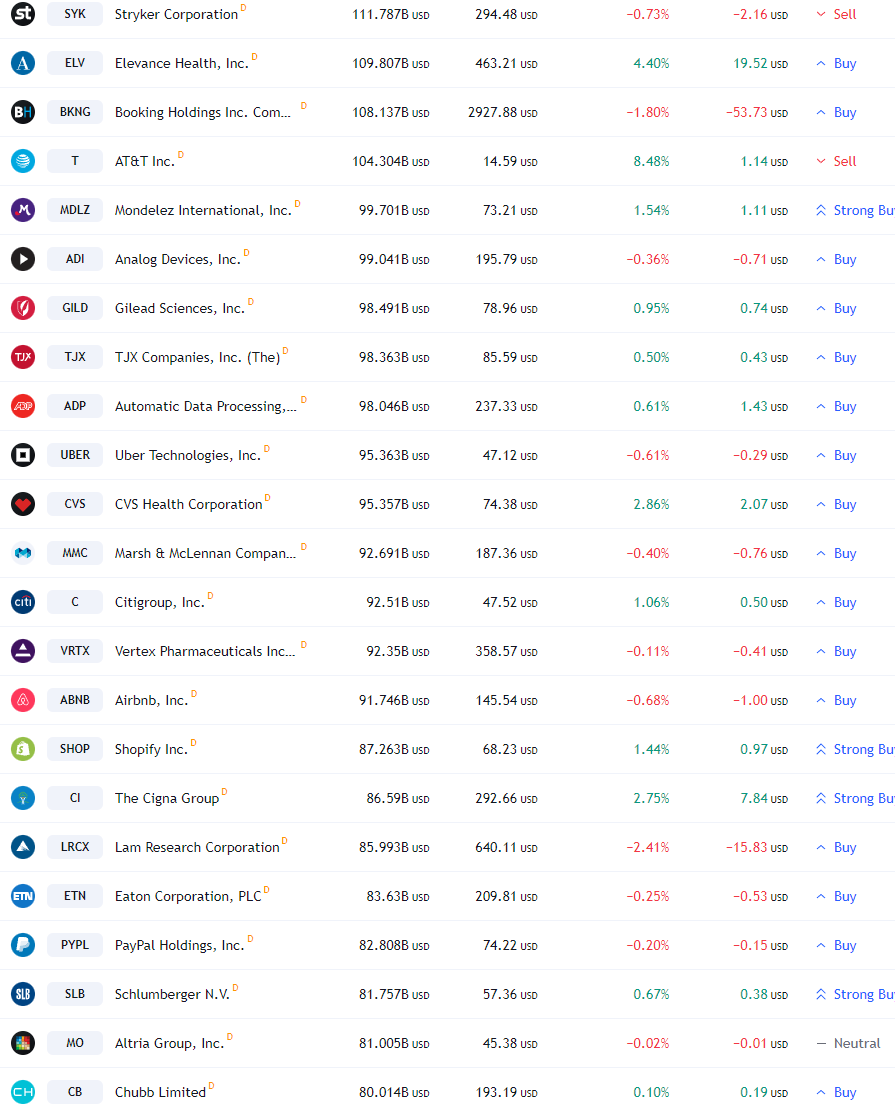Viewport: 895px width, 1108px height.
Task: Click price 640.11 USD for Lam Research
Action: tap(506, 847)
